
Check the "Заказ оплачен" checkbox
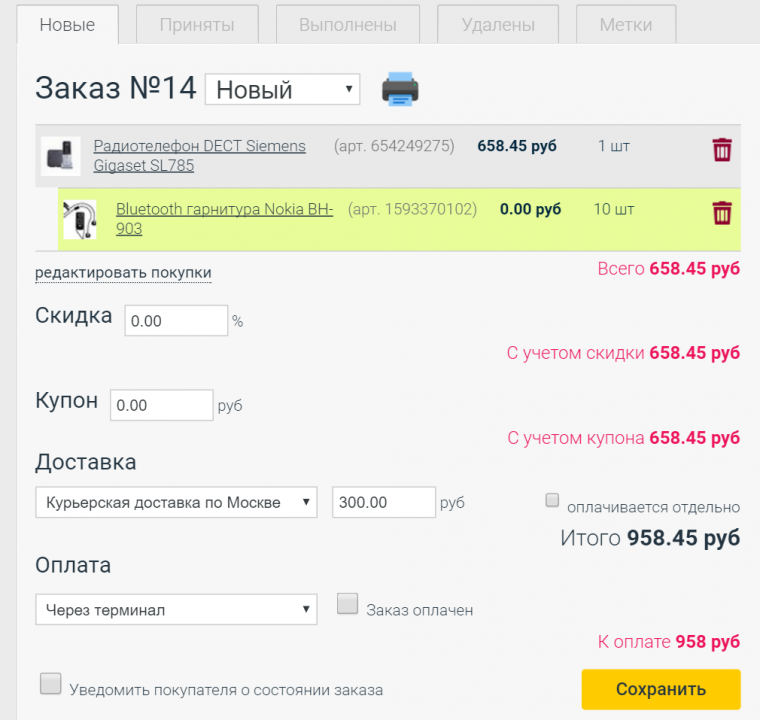pos(347,603)
